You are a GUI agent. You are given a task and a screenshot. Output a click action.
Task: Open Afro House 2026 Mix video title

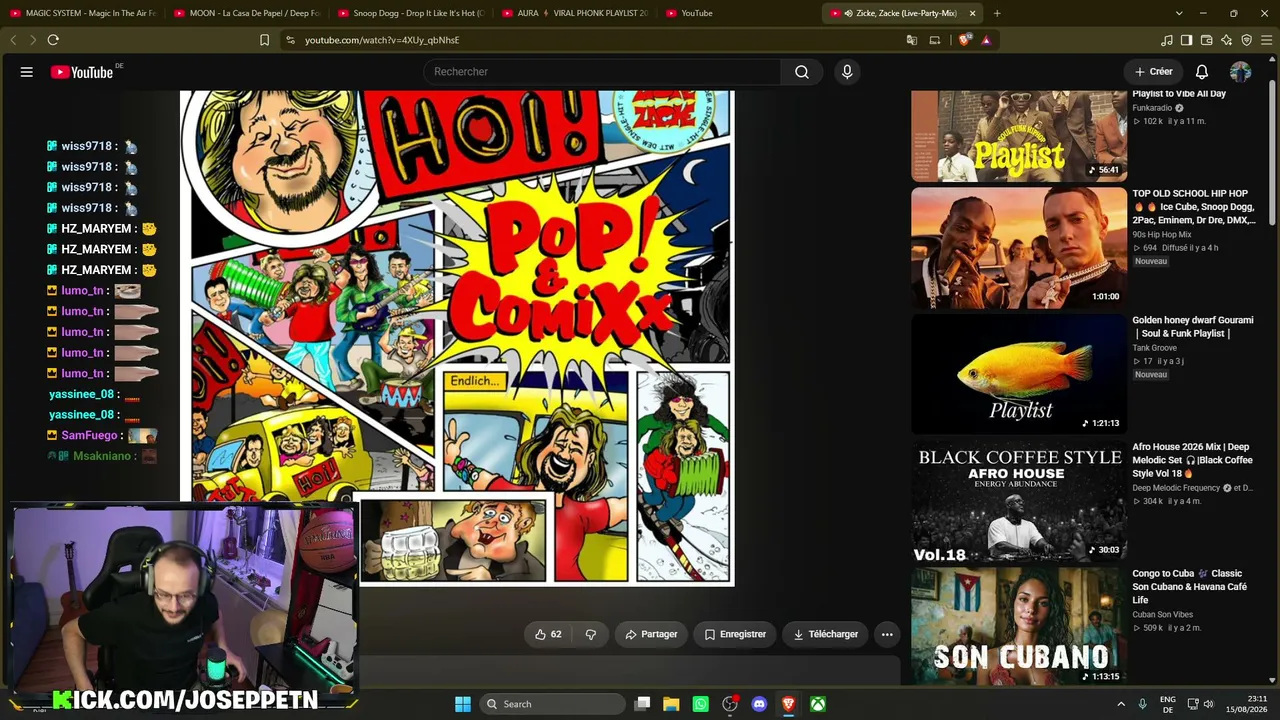coord(1192,460)
